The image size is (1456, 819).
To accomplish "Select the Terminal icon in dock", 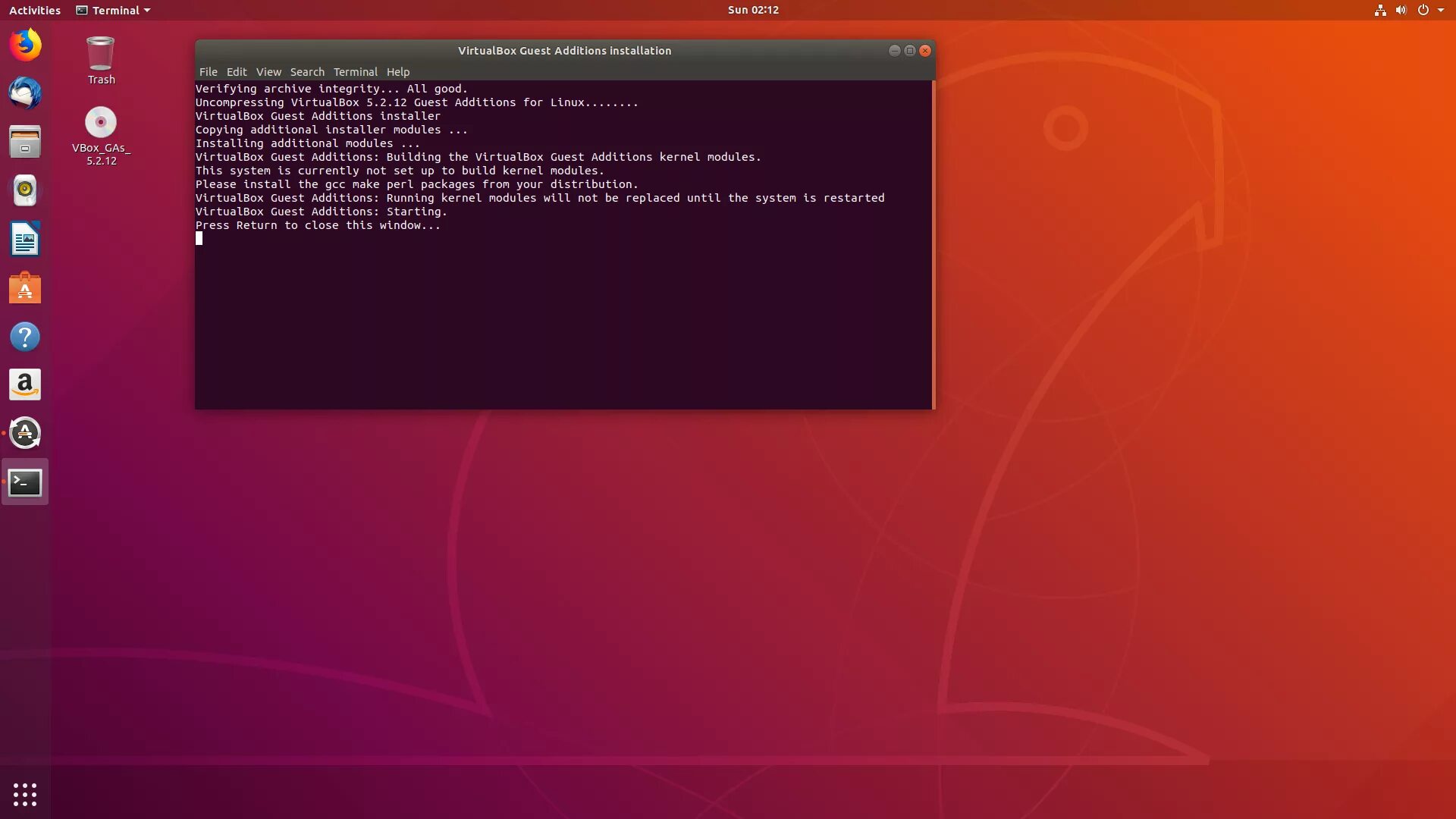I will (25, 482).
